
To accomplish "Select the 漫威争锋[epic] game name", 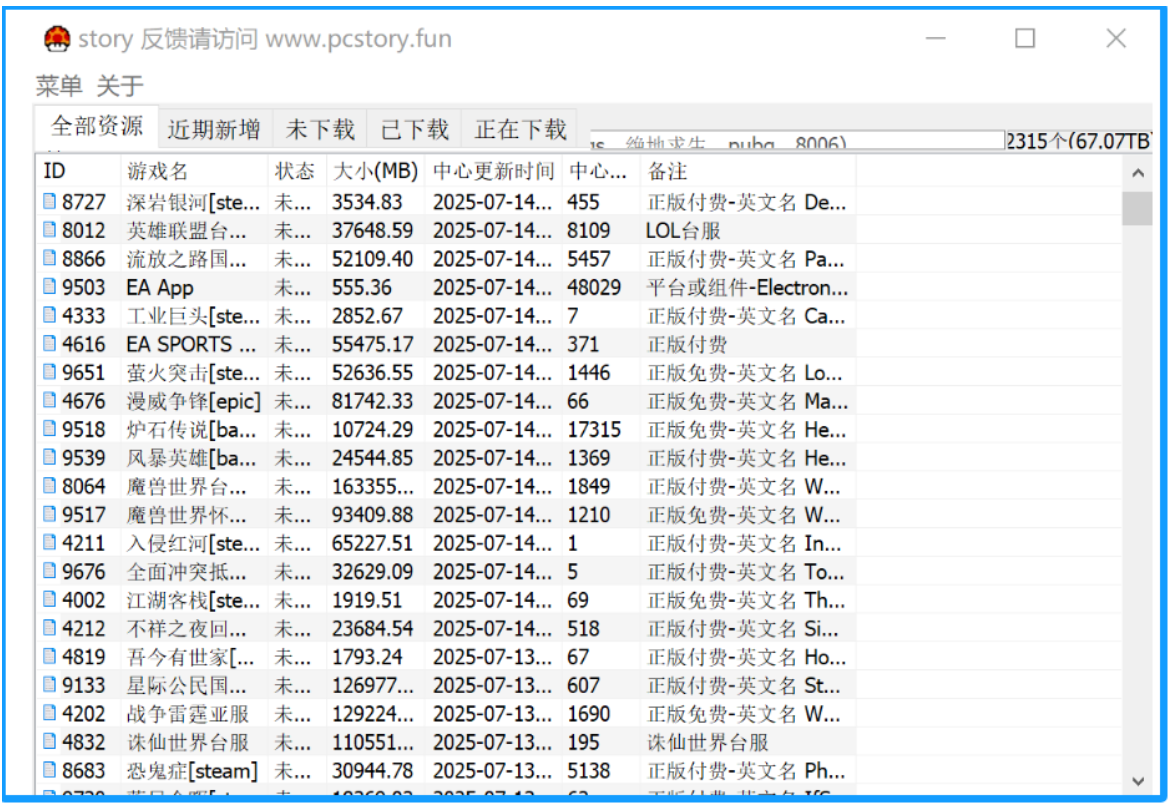I will coord(193,401).
